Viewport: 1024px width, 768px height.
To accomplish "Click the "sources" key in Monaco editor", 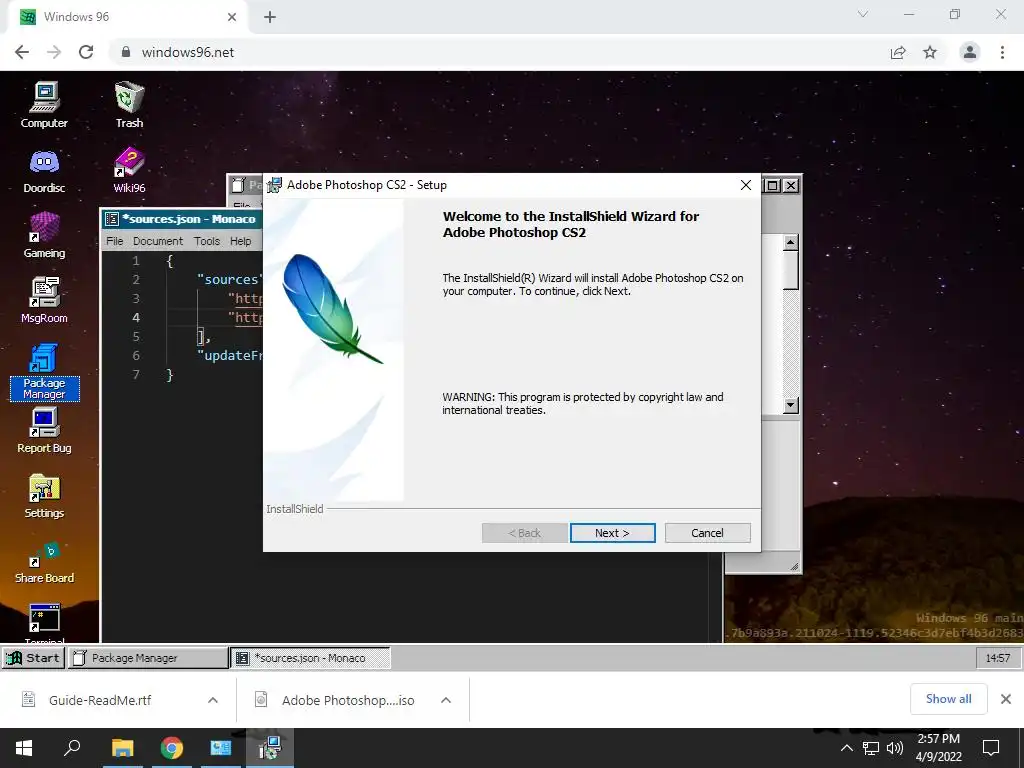I will (229, 280).
